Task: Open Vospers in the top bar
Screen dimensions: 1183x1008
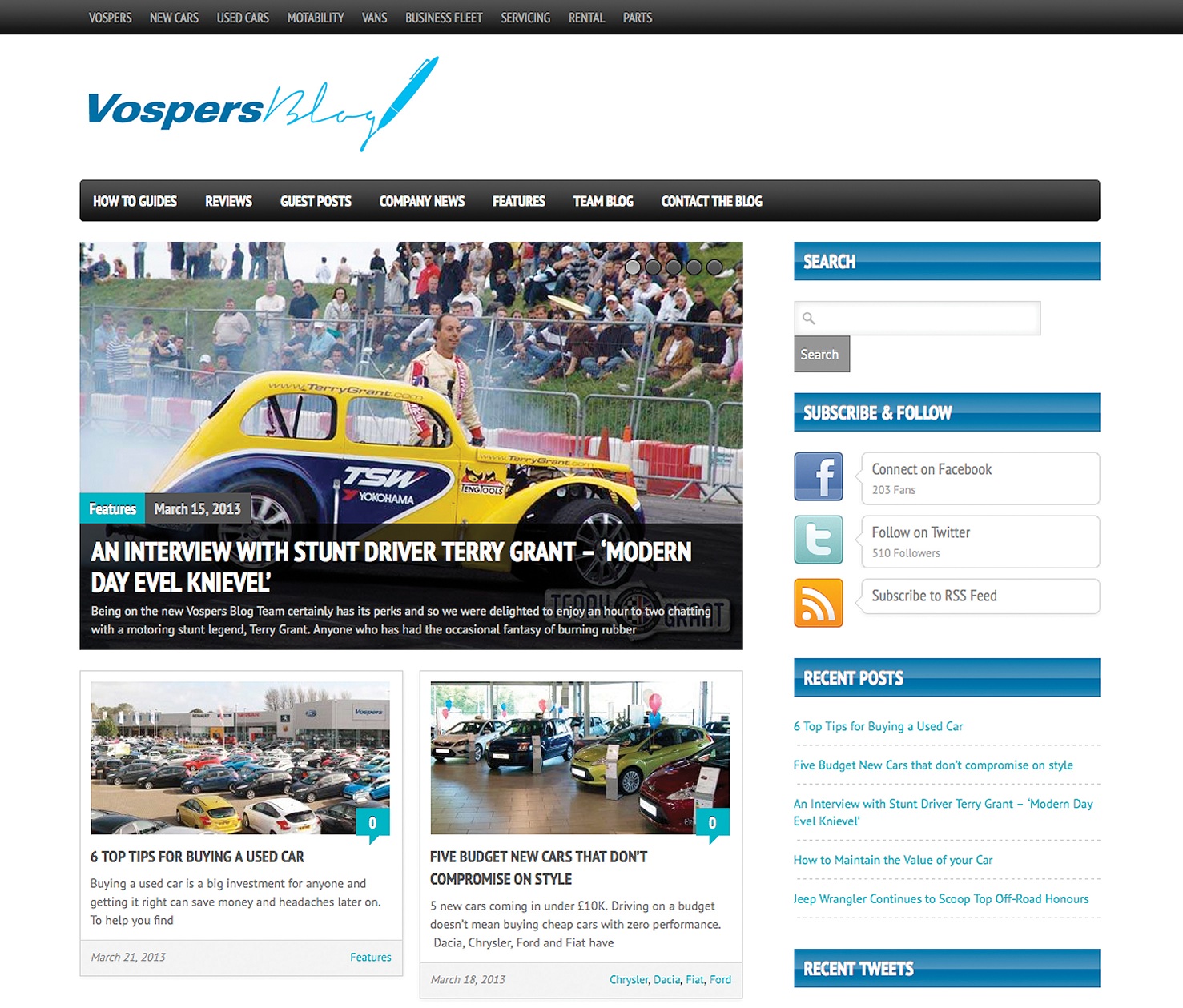Action: point(111,18)
